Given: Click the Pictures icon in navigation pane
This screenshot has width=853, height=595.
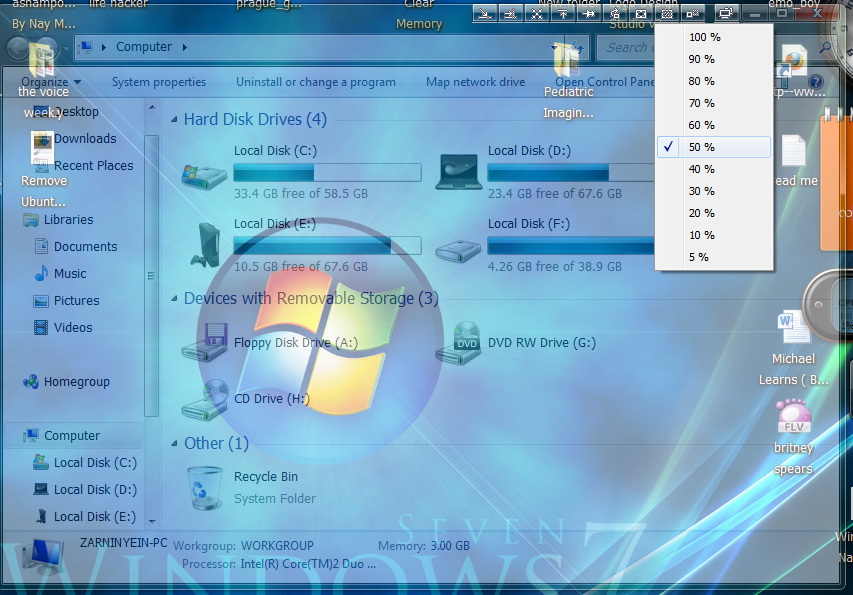Looking at the screenshot, I should click(x=41, y=301).
